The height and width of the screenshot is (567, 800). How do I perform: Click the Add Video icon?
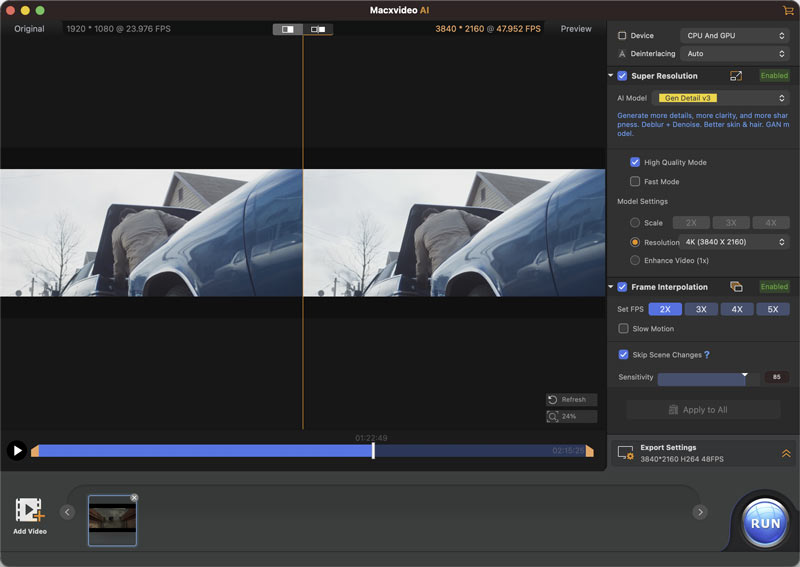(30, 511)
